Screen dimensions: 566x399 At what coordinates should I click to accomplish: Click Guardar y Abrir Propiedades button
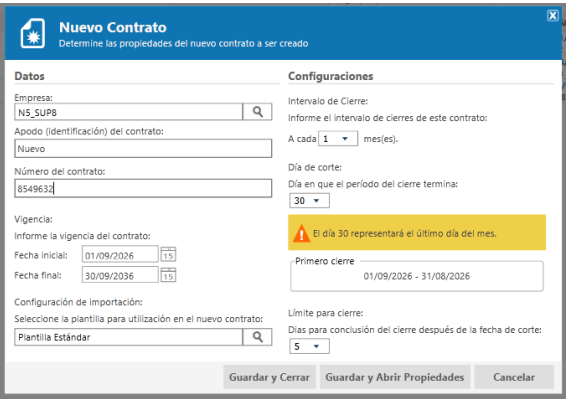coord(395,377)
